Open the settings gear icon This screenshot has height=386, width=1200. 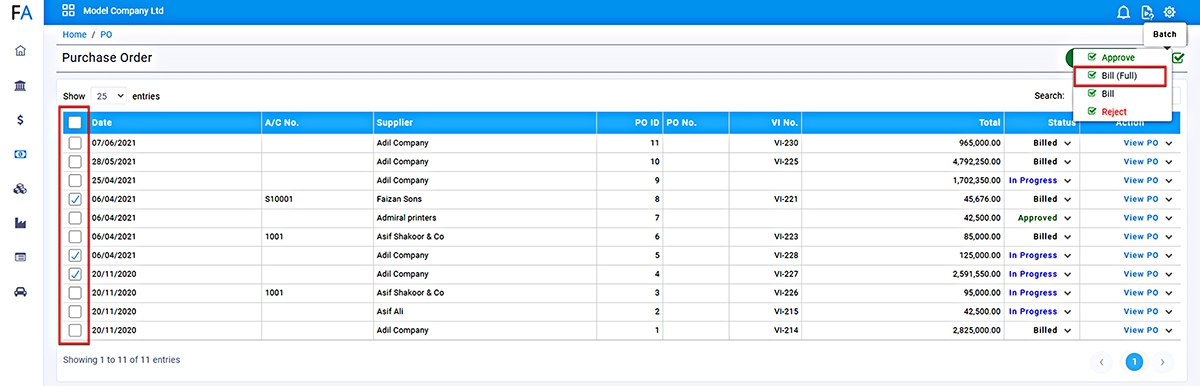pyautogui.click(x=1170, y=12)
